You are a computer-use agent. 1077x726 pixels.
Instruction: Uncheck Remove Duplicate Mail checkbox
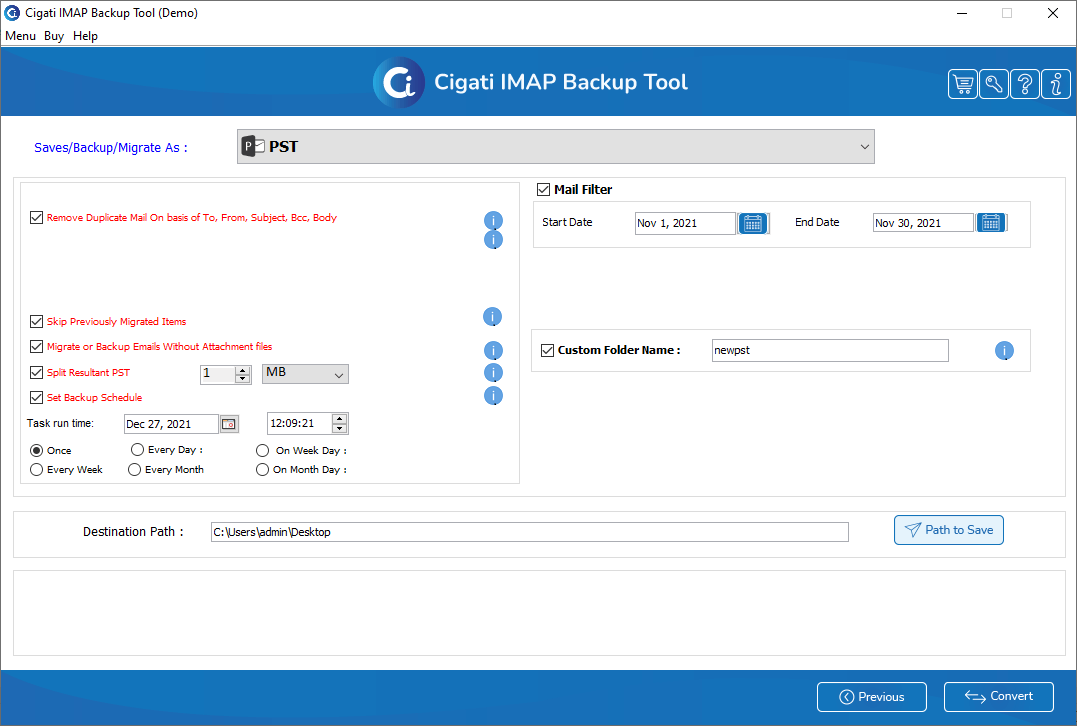(x=36, y=218)
